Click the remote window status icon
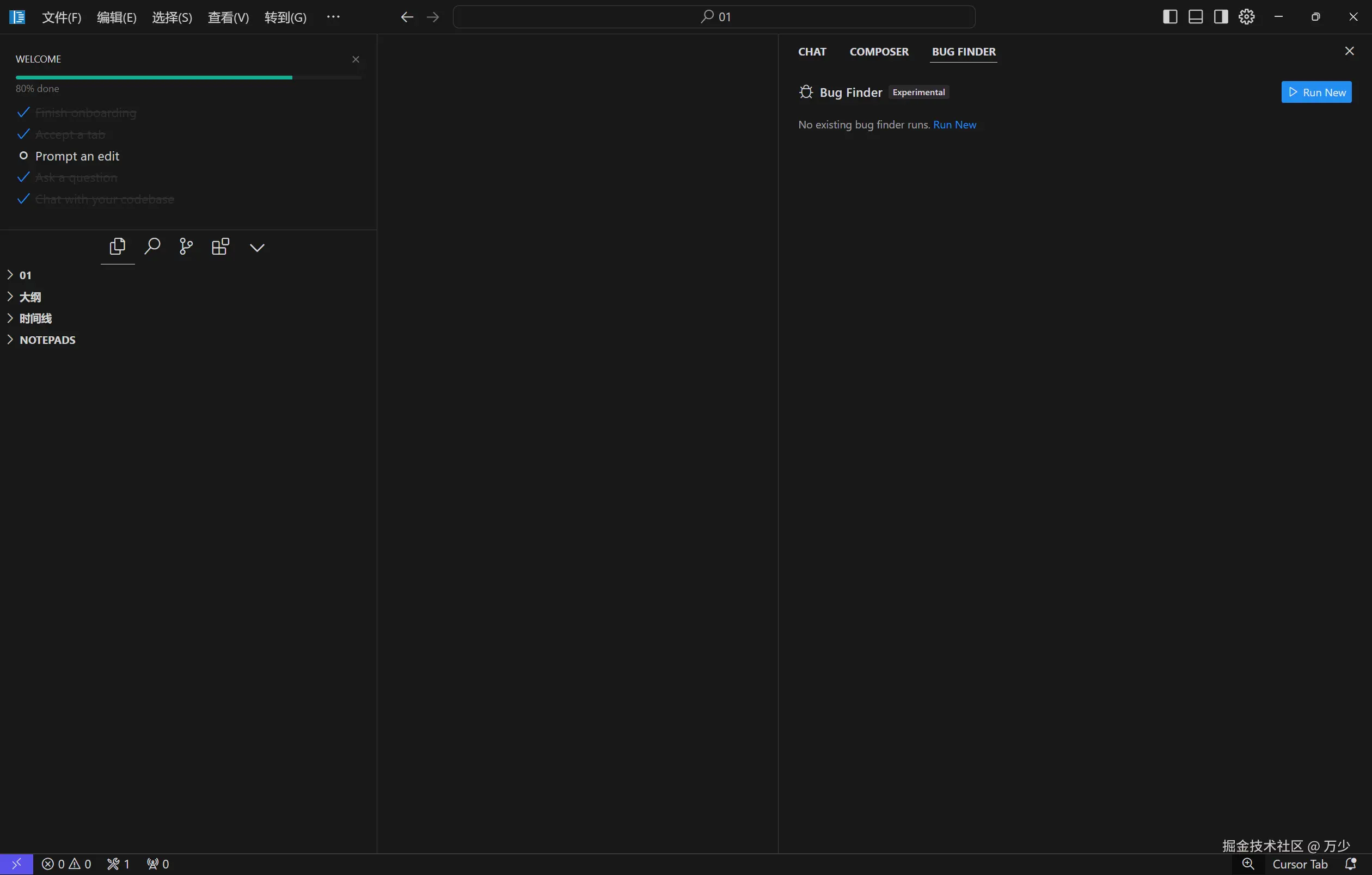Image resolution: width=1372 pixels, height=875 pixels. click(x=16, y=864)
